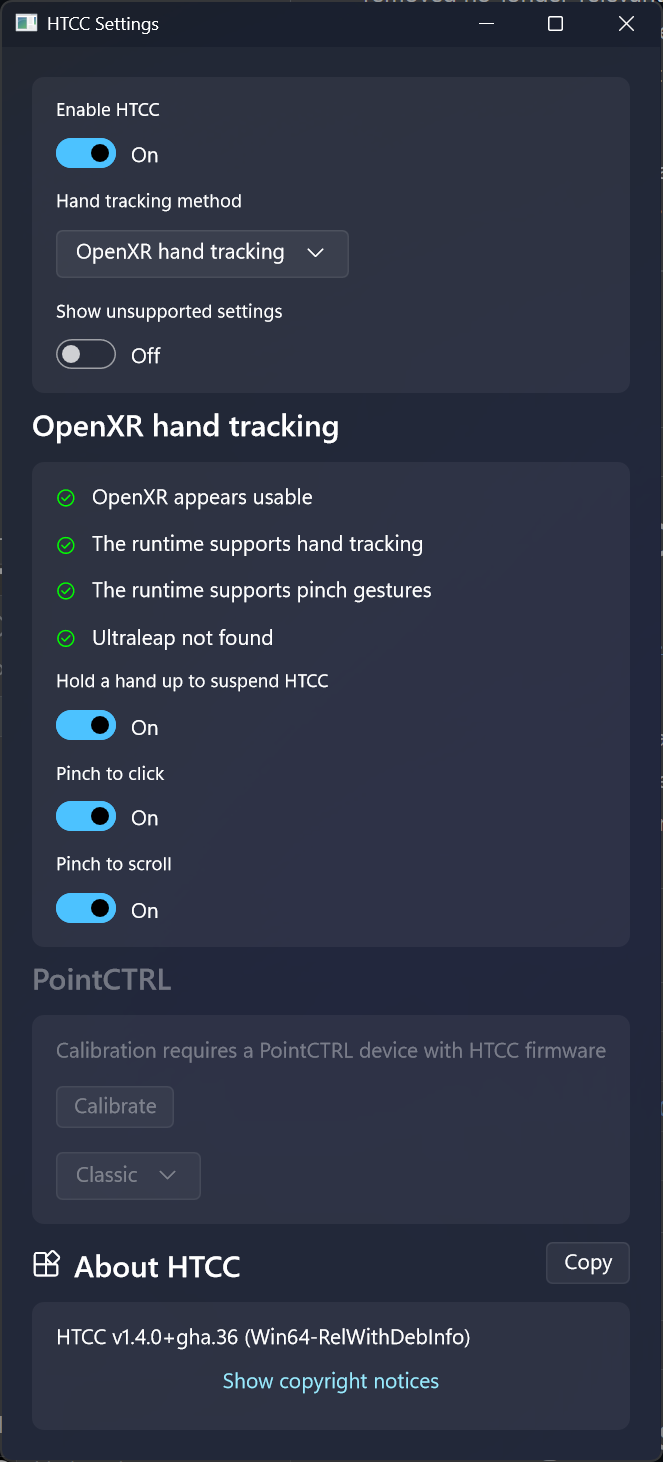Open the Hand tracking method dropdown

click(x=202, y=253)
